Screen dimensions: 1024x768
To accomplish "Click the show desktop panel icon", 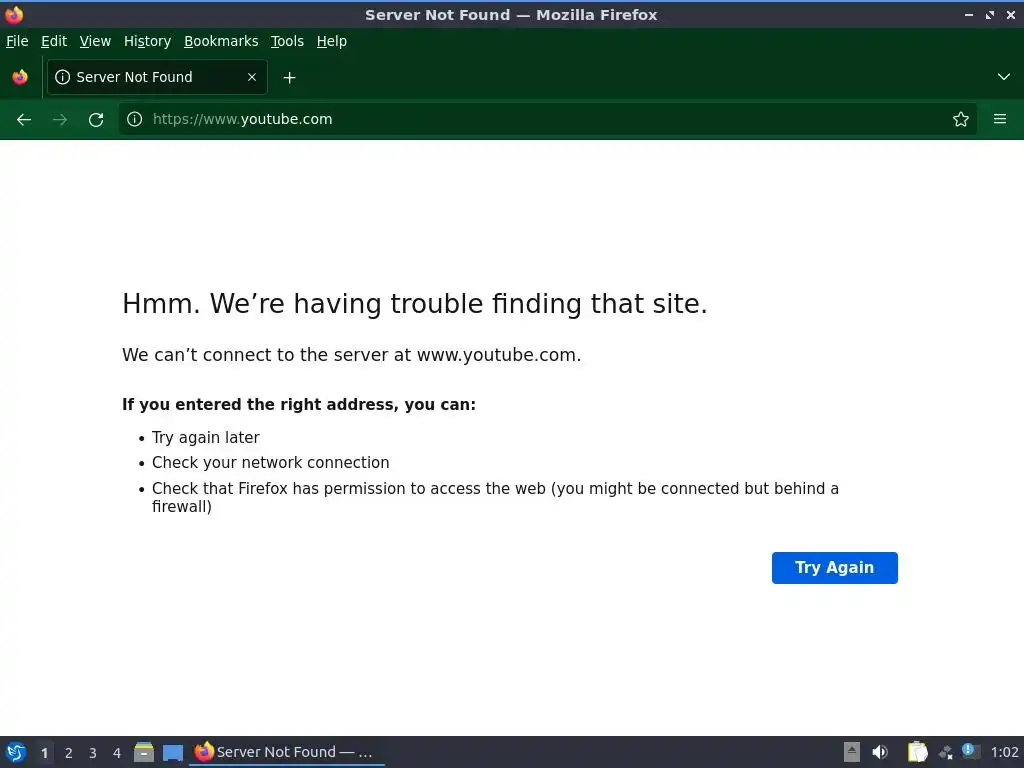I will click(x=172, y=753).
